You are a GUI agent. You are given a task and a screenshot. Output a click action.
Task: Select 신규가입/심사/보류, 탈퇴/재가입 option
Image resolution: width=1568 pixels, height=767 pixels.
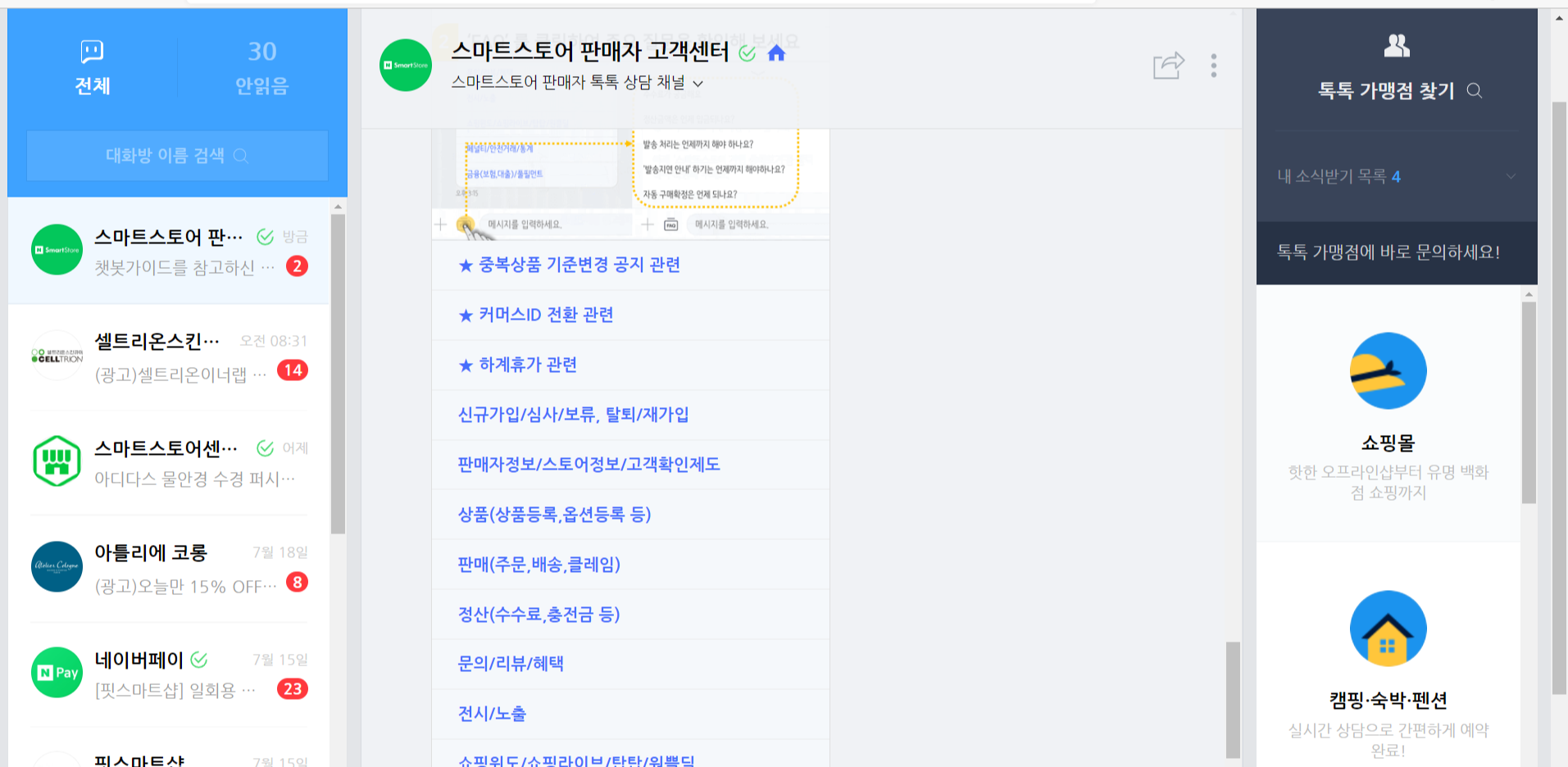coord(573,415)
